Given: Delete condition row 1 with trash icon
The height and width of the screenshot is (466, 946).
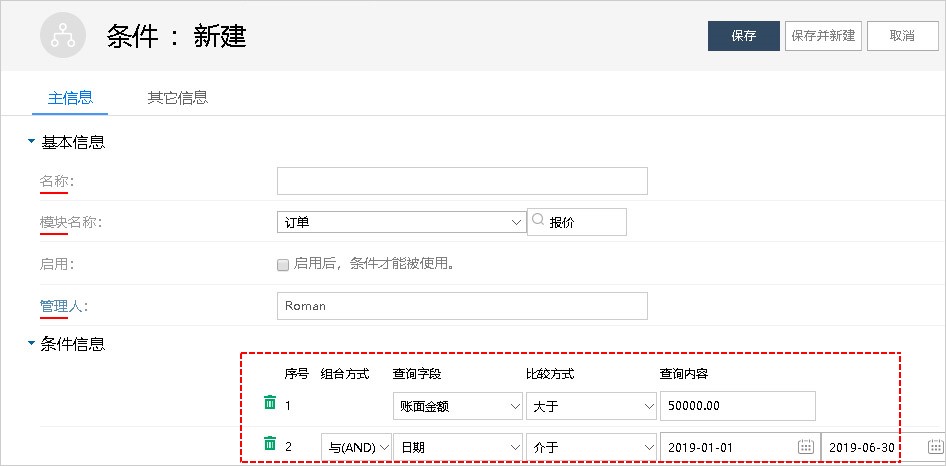Looking at the screenshot, I should click(x=269, y=403).
